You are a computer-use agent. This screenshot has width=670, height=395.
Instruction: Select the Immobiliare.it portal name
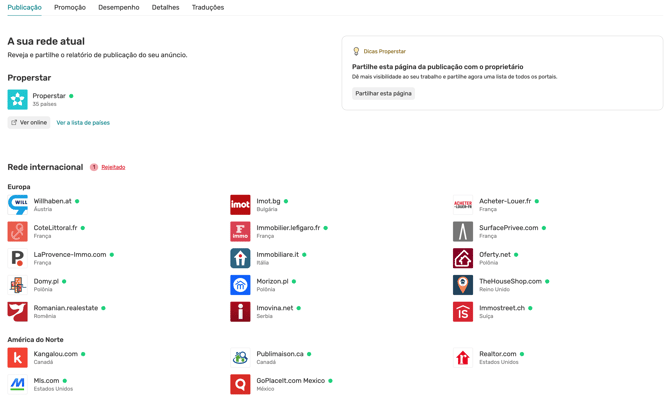click(278, 254)
